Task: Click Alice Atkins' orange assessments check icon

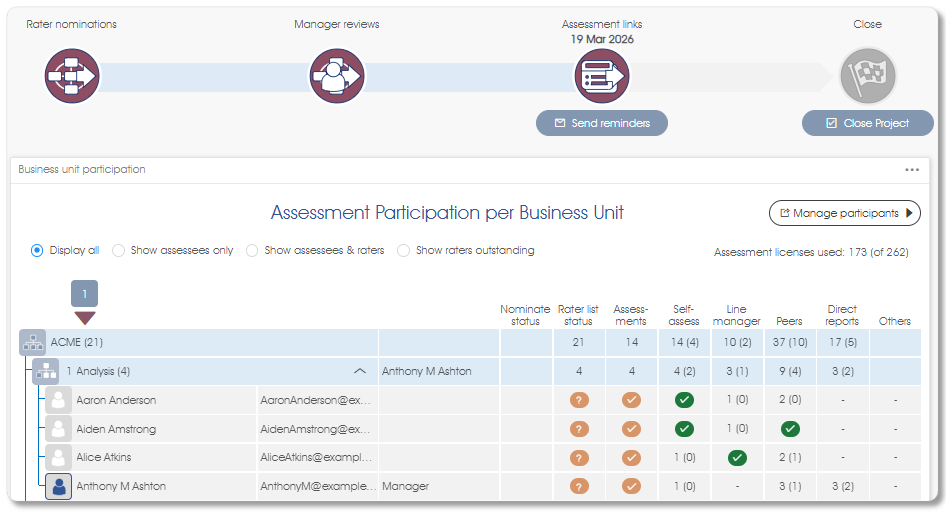Action: (x=632, y=458)
